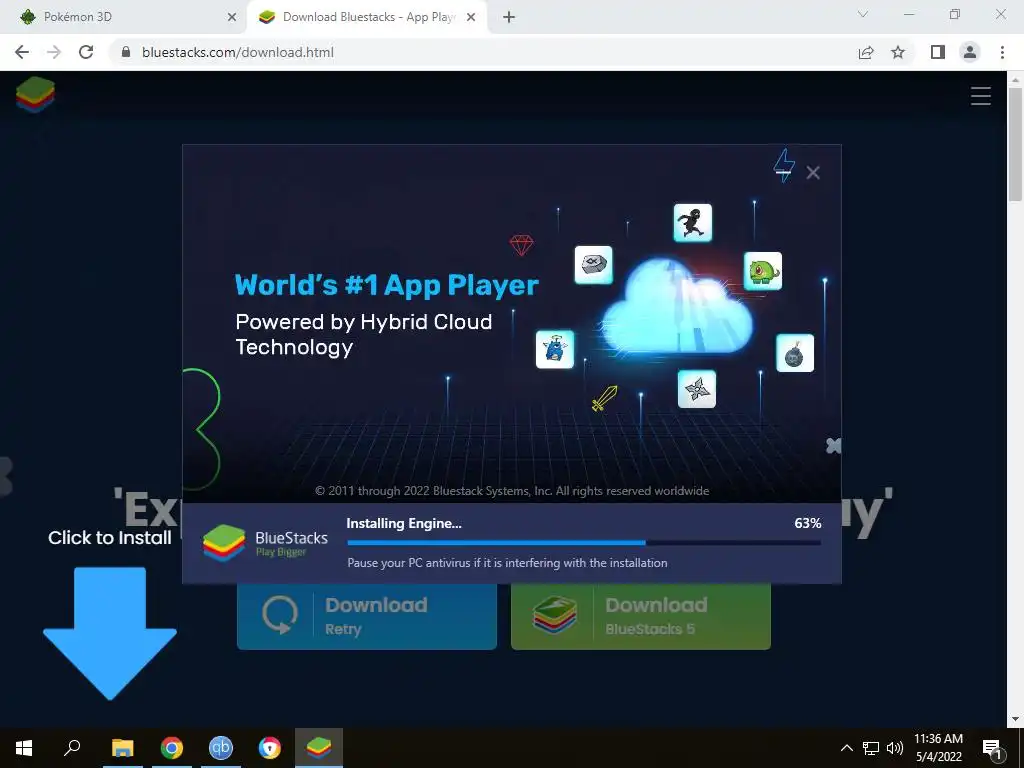Open volume control tray icon
Image resolution: width=1024 pixels, height=768 pixels.
[895, 748]
